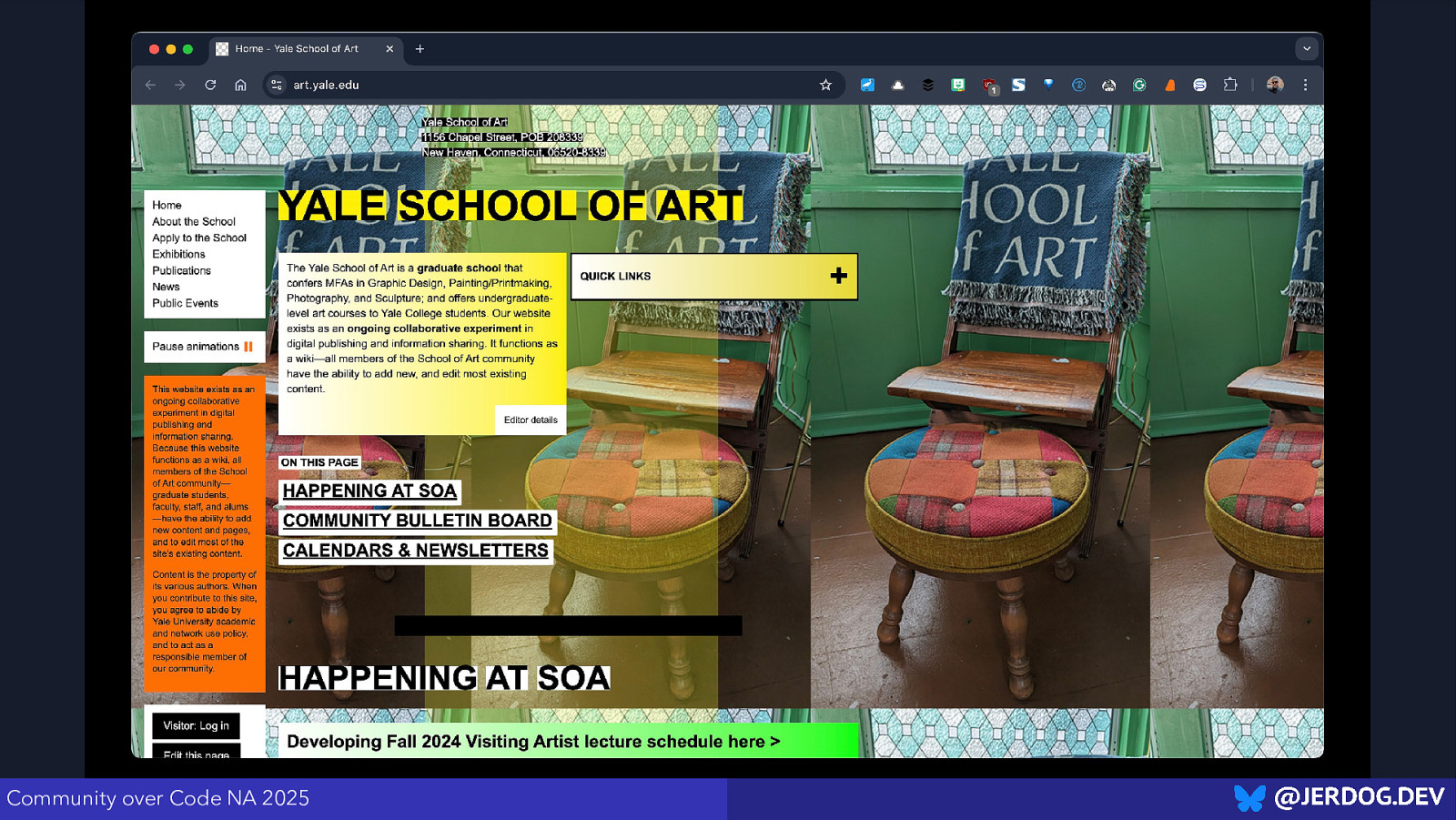Screen dimensions: 1456x820
Task: Open the stacked layers Buffer extension
Action: click(x=927, y=85)
